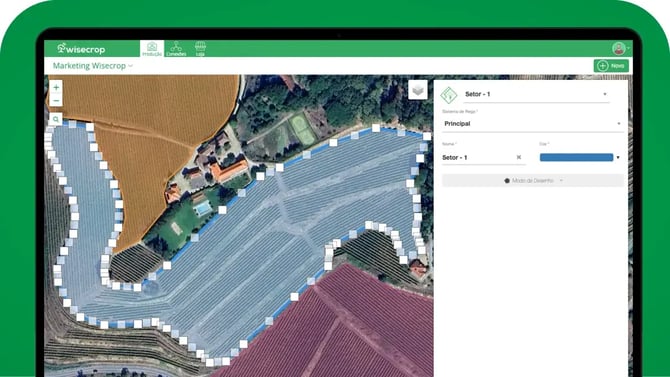Open the Loja store tab
This screenshot has width=670, height=377.
tap(200, 49)
